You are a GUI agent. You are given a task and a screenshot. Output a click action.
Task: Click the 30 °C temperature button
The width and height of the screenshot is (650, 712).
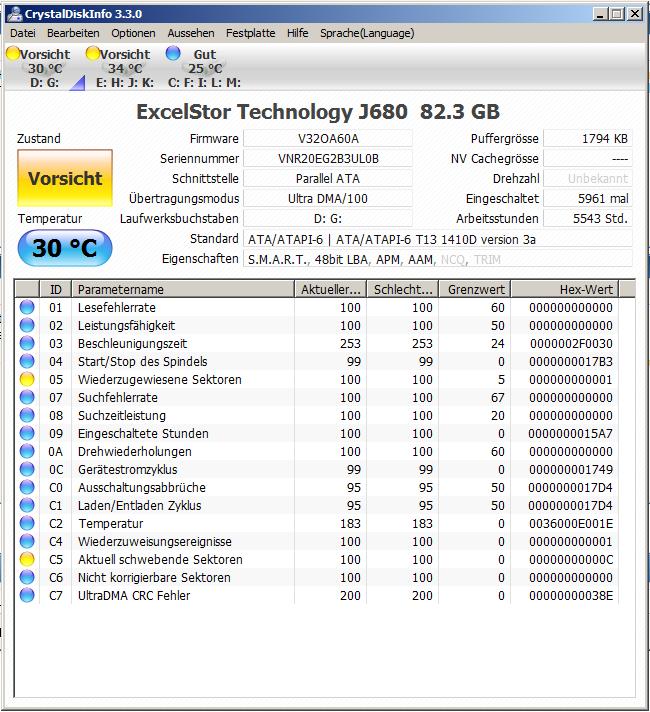click(65, 248)
